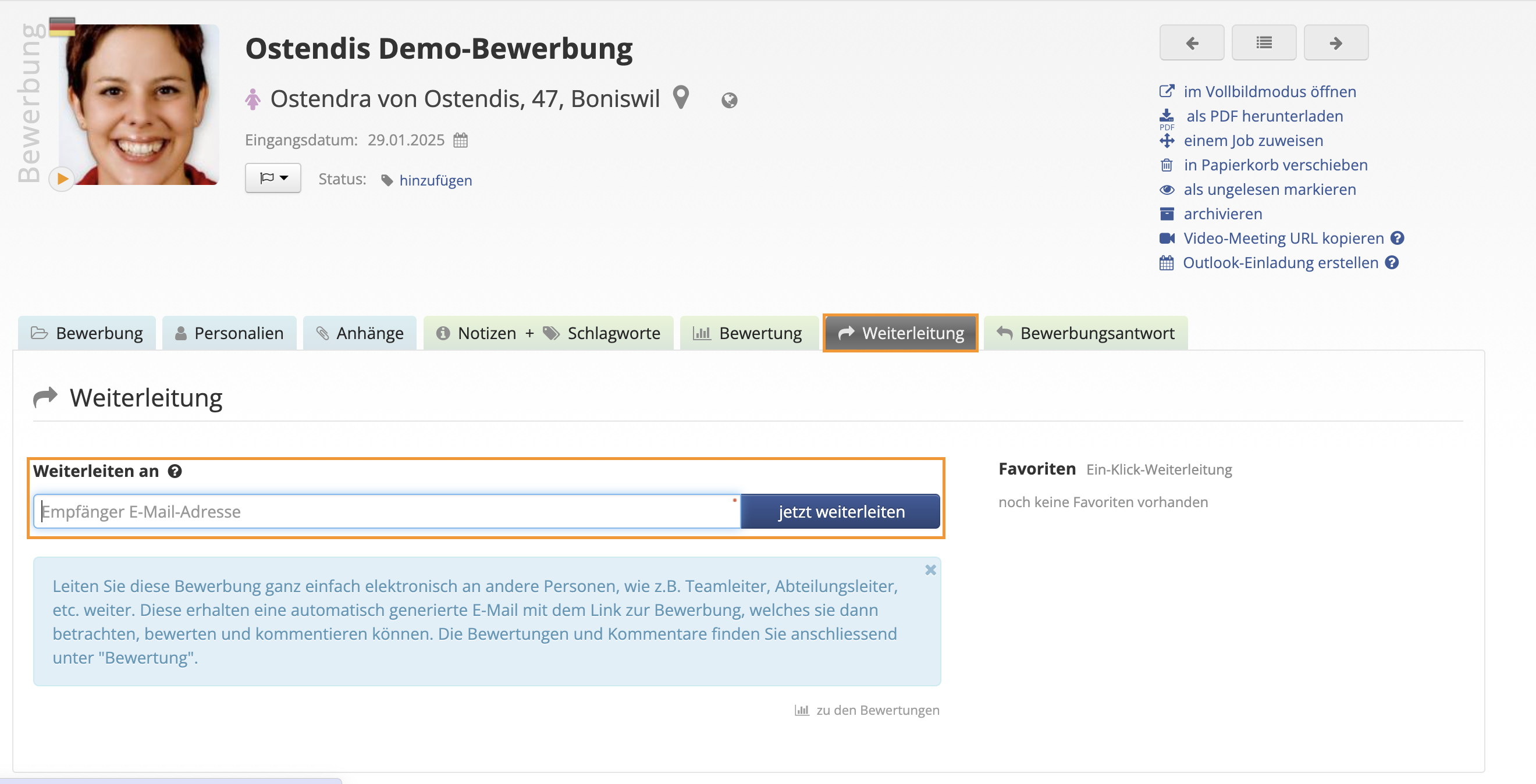
Task: Play the applicant video on photo
Action: pyautogui.click(x=62, y=179)
